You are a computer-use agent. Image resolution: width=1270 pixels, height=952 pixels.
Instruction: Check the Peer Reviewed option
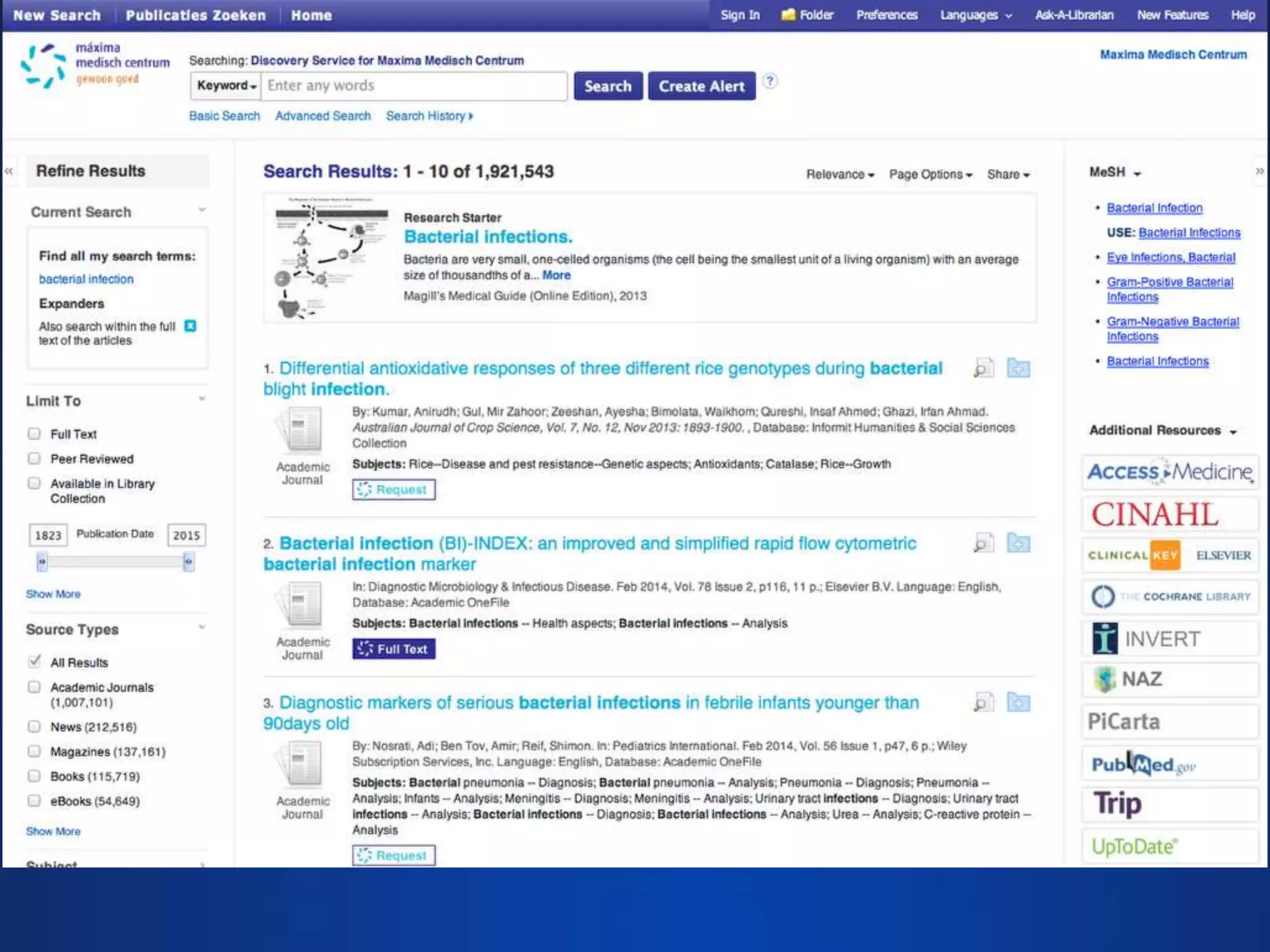click(x=35, y=459)
